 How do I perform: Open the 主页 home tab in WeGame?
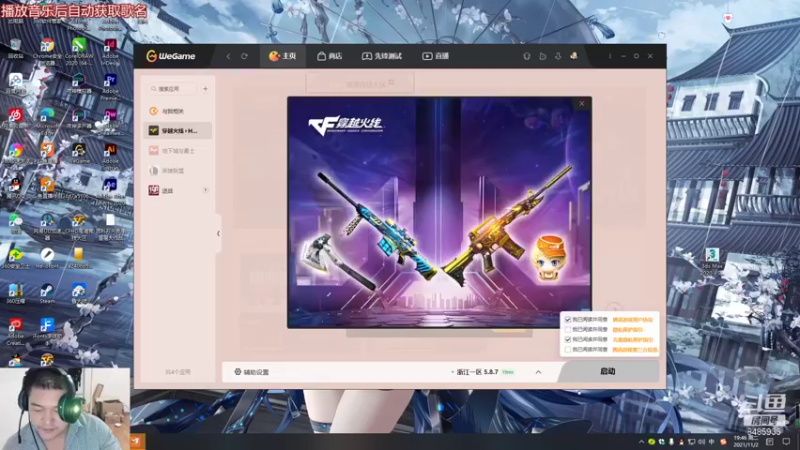(x=283, y=56)
